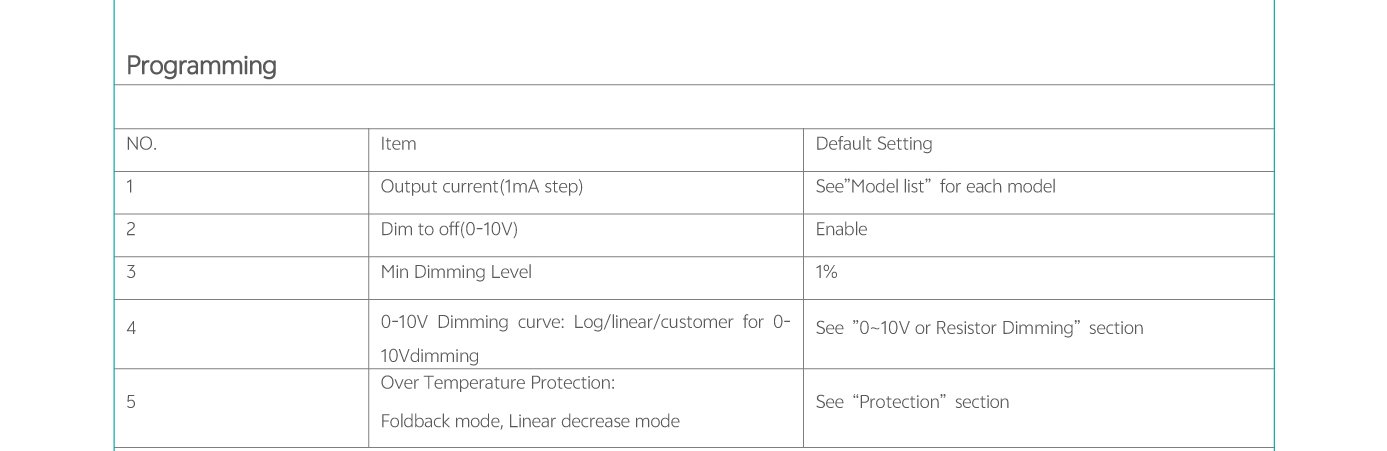Click row number 2 cell
Viewport: 1387px width, 451px height.
tap(131, 229)
